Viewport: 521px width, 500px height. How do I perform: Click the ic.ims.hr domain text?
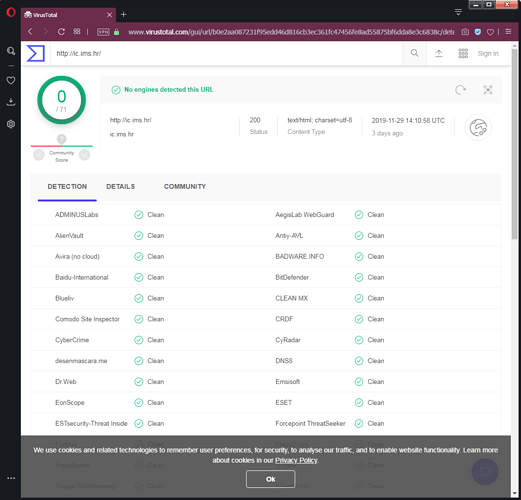[122, 134]
